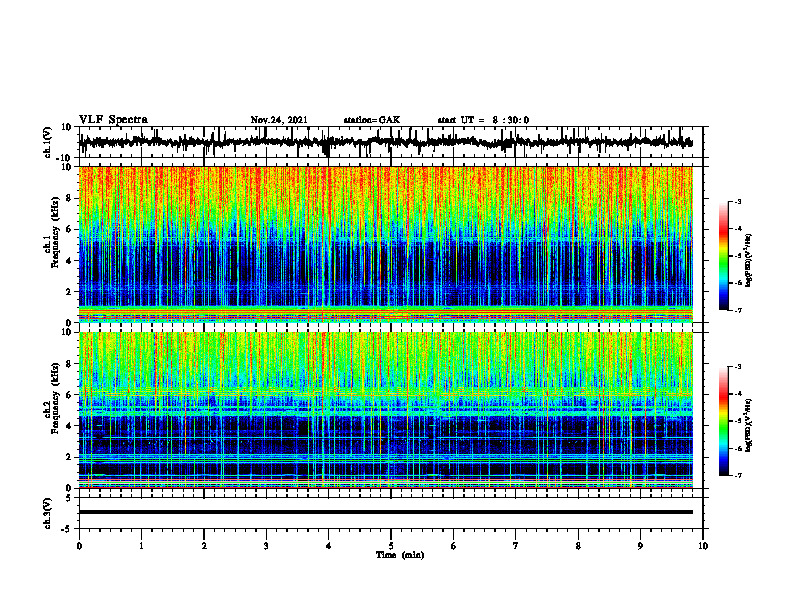Click the ch.2 spectrogram color scale bar

pyautogui.click(x=724, y=421)
